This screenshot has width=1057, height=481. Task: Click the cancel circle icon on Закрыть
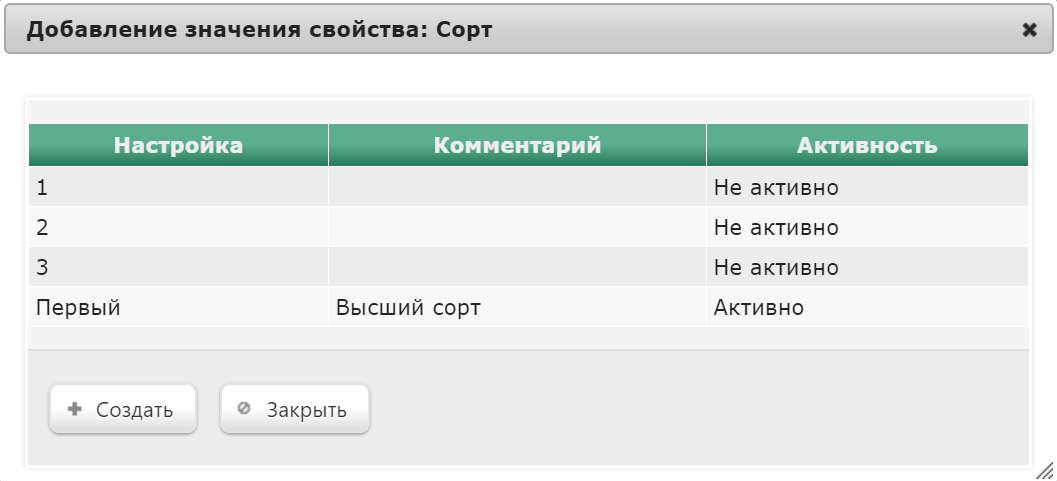245,408
